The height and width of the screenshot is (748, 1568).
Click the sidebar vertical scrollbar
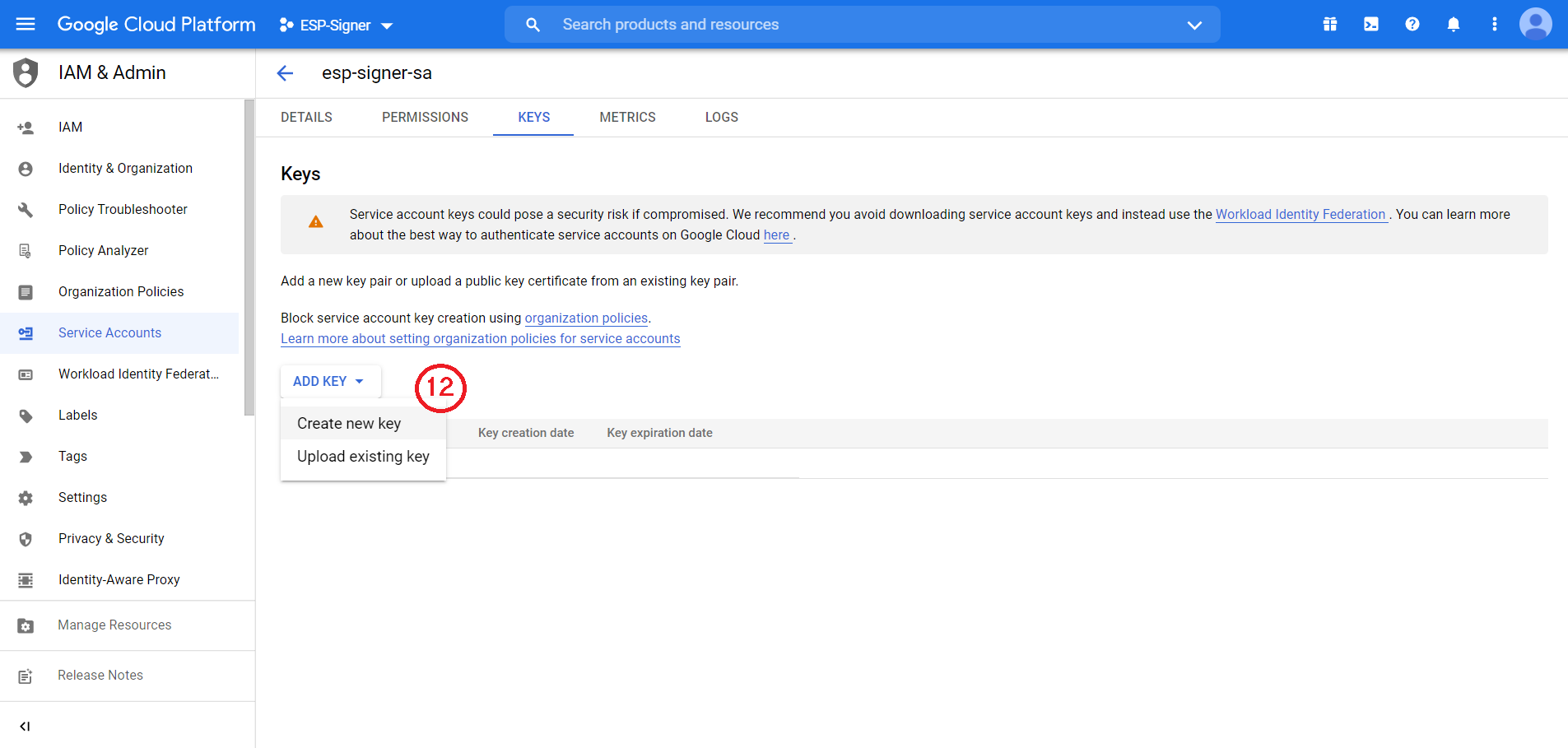(249, 258)
